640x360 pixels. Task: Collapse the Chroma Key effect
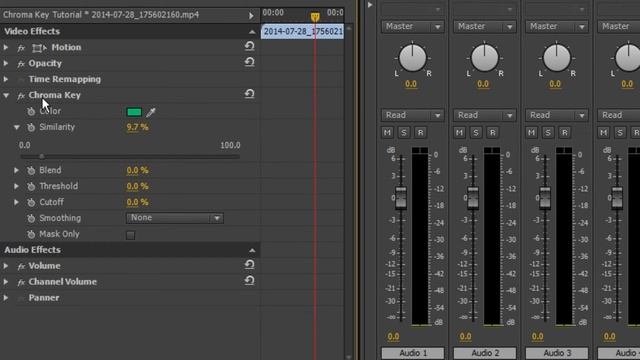(x=6, y=95)
